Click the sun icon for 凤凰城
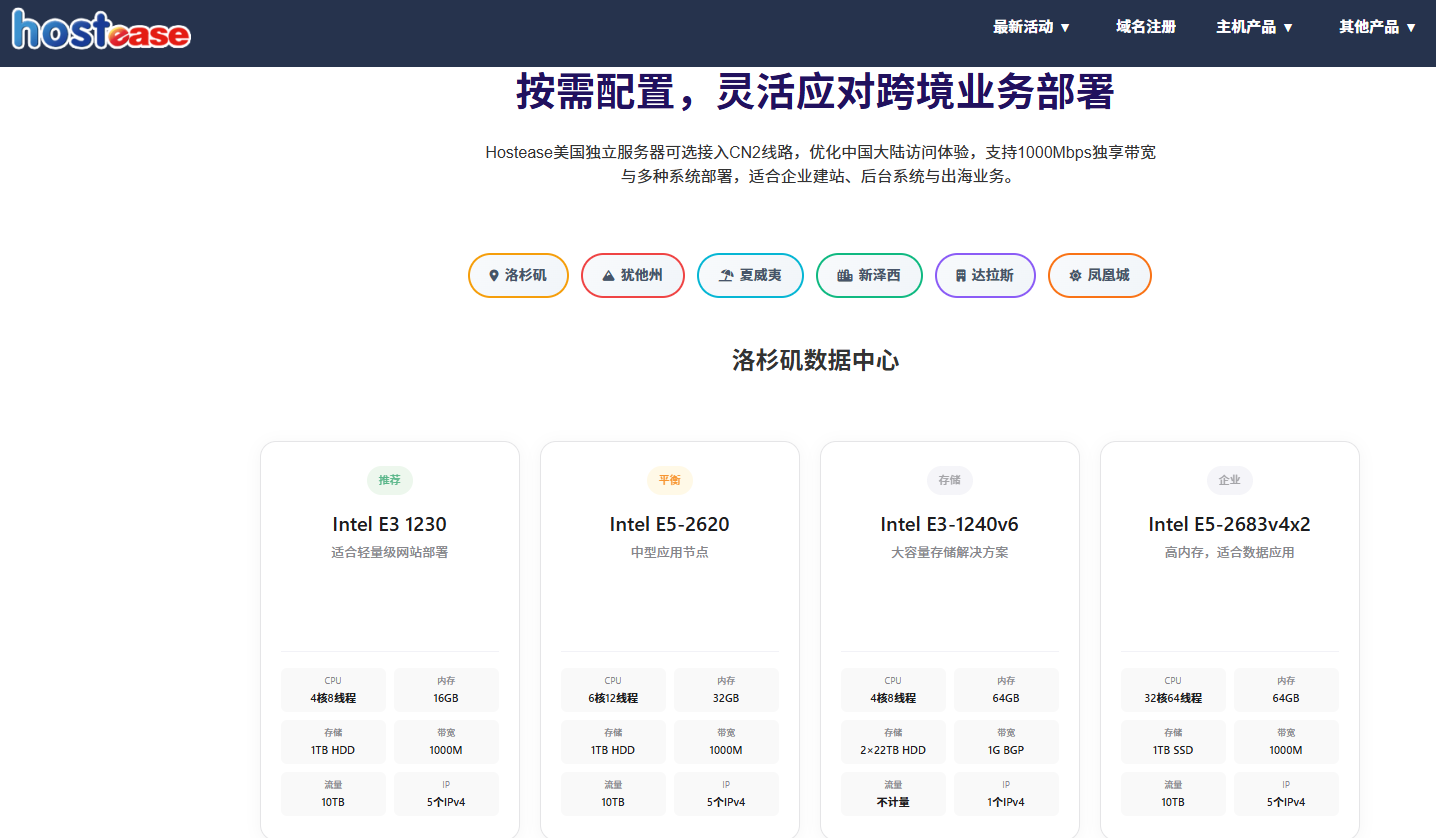 pos(1075,276)
